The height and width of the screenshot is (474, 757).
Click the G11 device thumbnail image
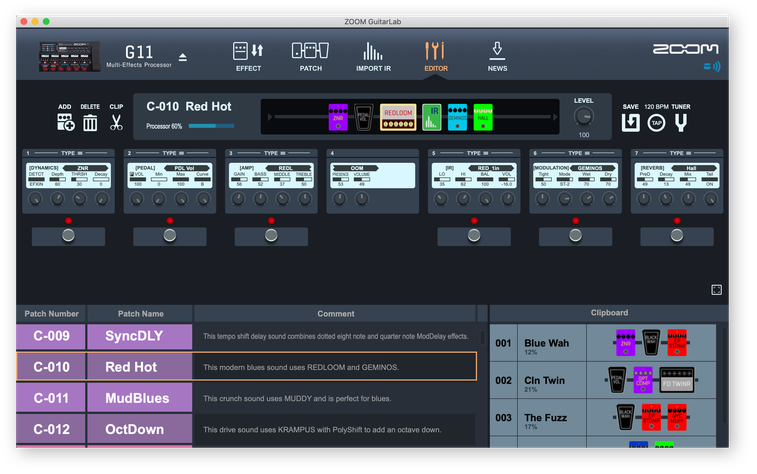pyautogui.click(x=70, y=56)
